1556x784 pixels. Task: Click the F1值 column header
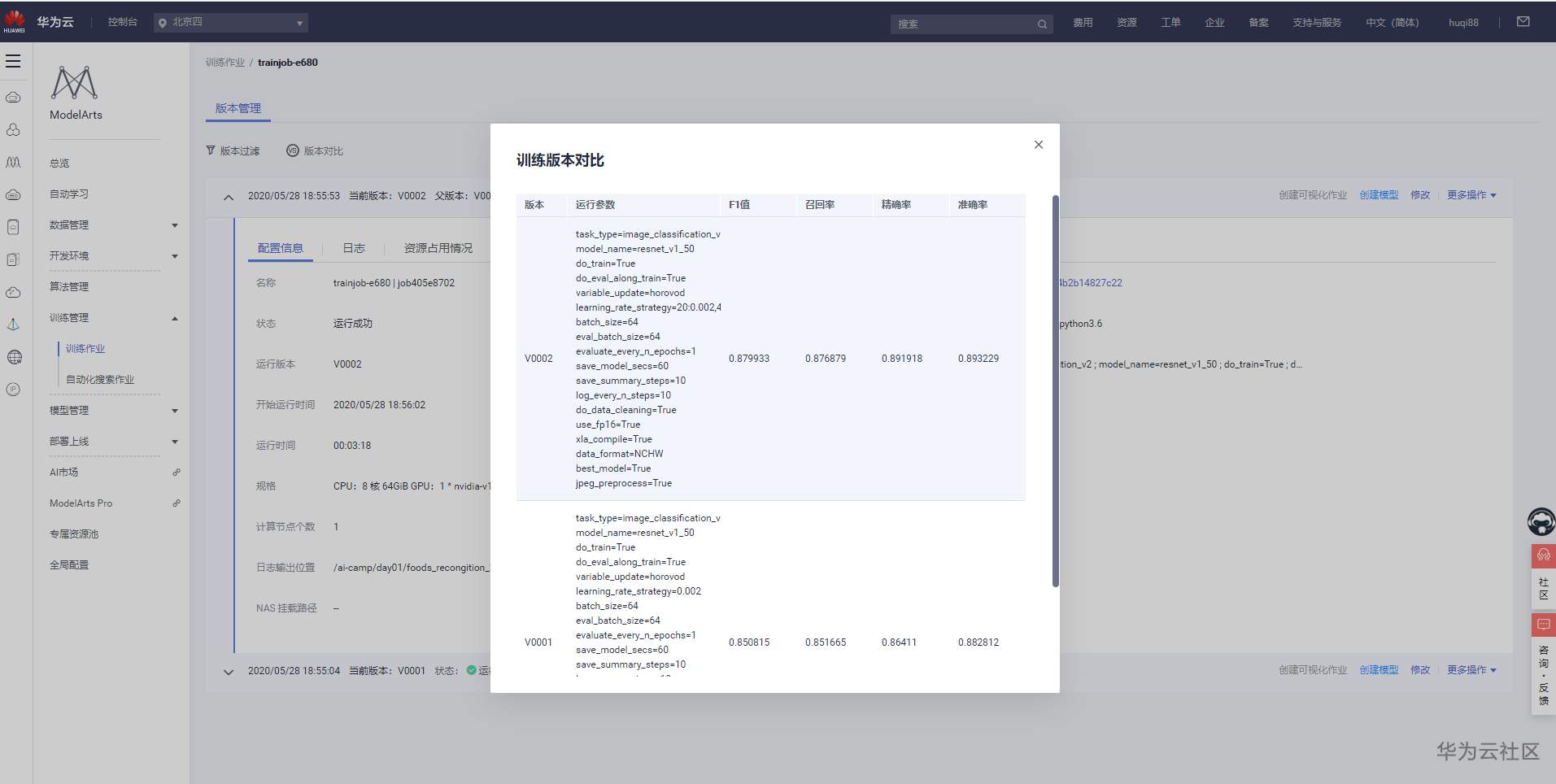739,205
